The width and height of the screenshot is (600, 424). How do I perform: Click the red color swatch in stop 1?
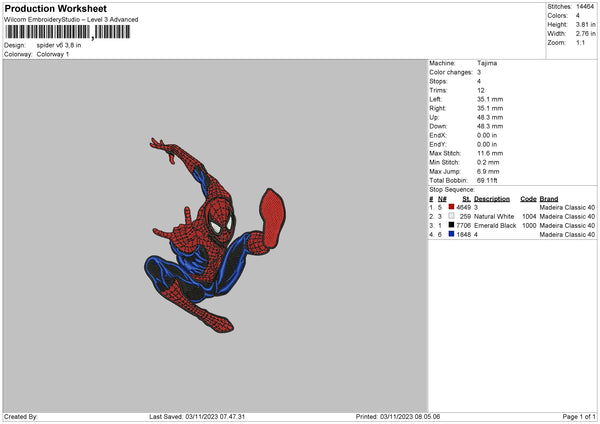[x=453, y=207]
